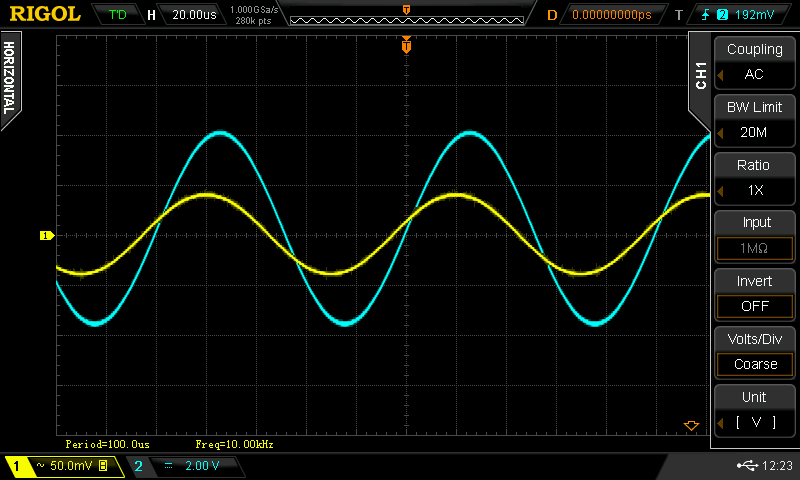Select the CH1 menu tab
The width and height of the screenshot is (800, 480).
coord(700,76)
